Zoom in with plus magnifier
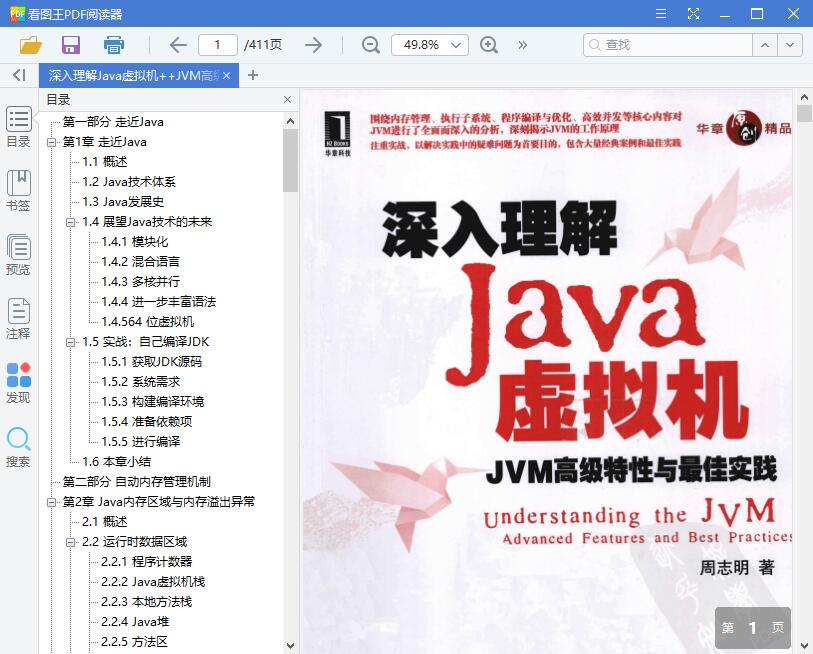 [488, 45]
